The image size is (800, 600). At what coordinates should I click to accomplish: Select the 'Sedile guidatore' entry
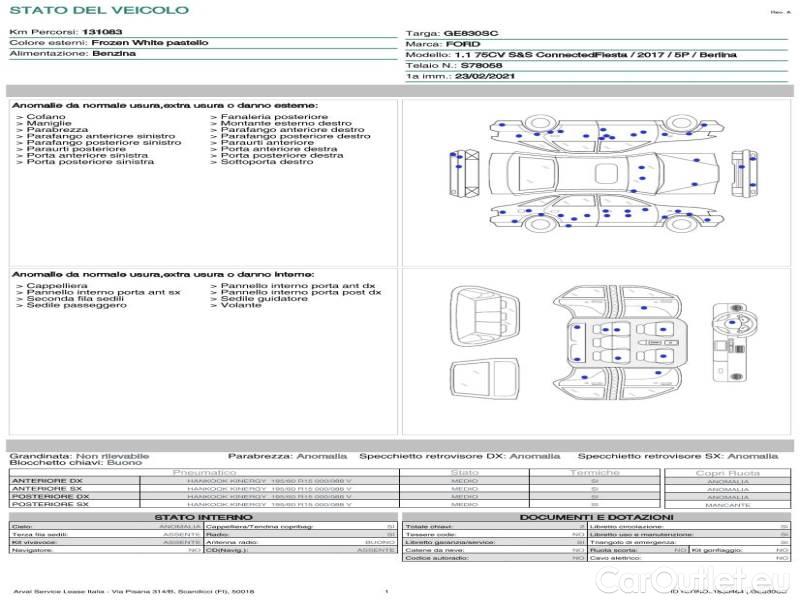pos(264,298)
